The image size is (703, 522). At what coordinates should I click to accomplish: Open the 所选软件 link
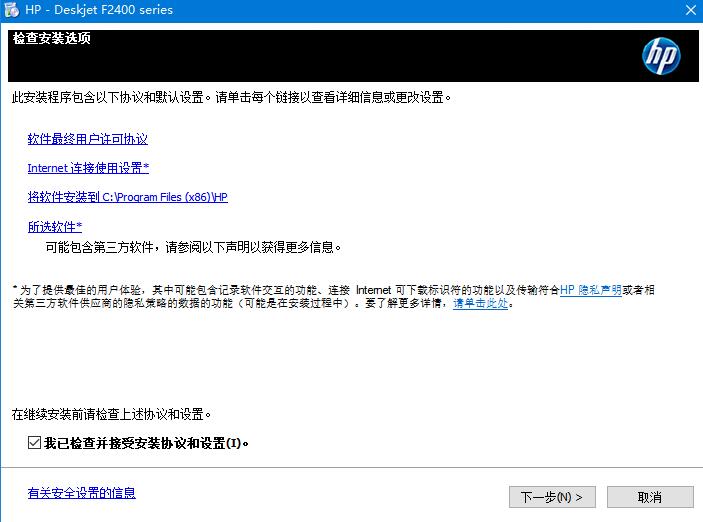[x=55, y=227]
